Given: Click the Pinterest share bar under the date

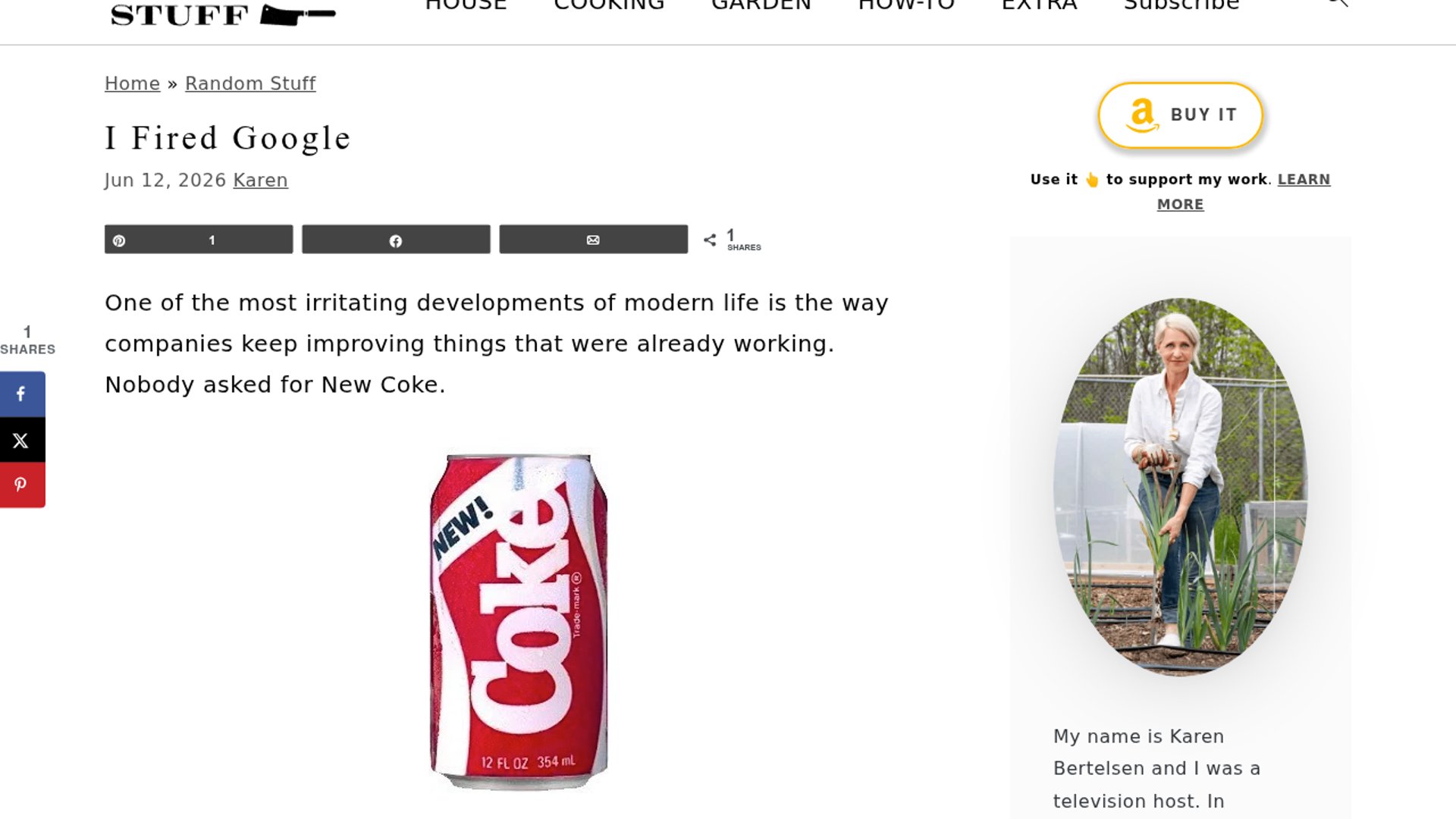Looking at the screenshot, I should coord(199,240).
